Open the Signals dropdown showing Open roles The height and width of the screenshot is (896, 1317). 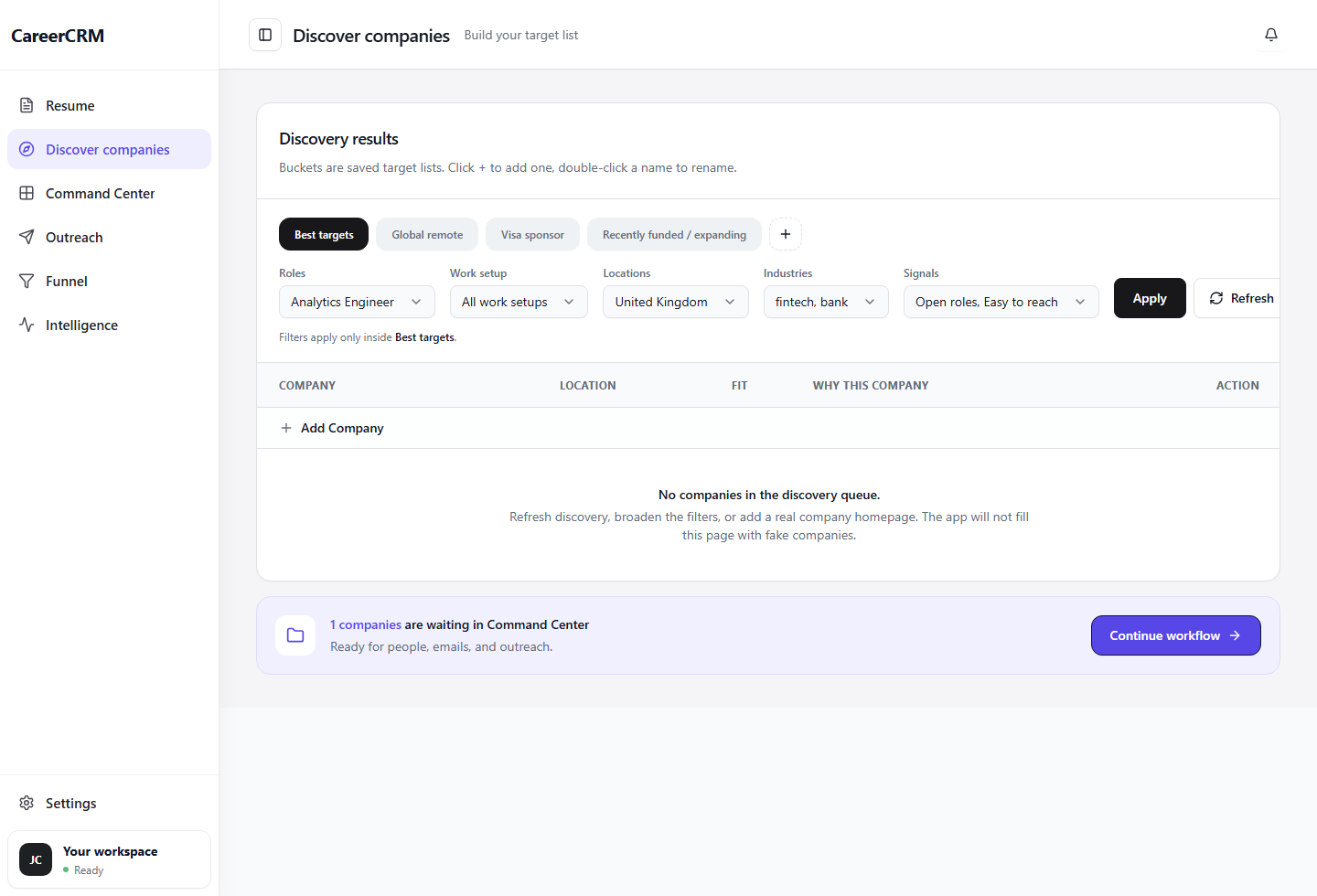coord(1001,302)
